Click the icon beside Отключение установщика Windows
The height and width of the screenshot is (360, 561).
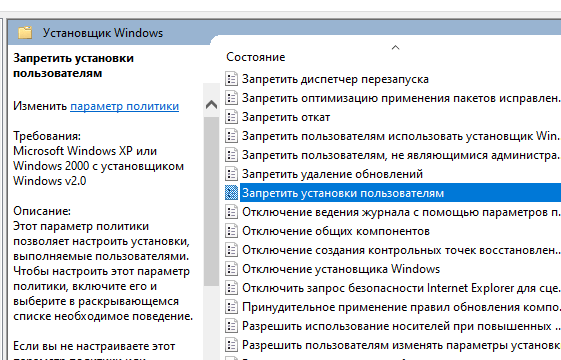pyautogui.click(x=231, y=268)
